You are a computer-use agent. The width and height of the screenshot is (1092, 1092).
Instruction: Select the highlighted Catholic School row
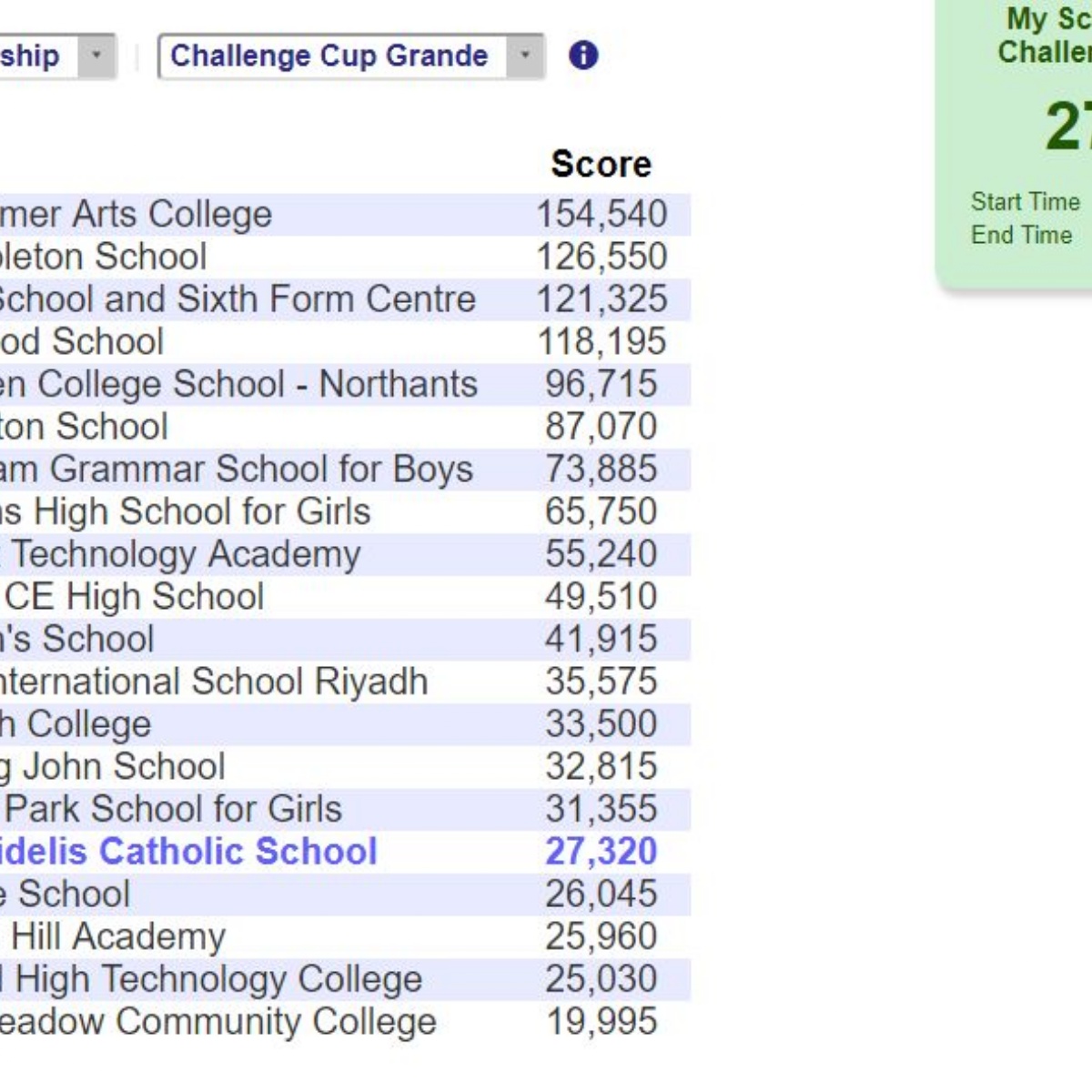click(x=187, y=852)
